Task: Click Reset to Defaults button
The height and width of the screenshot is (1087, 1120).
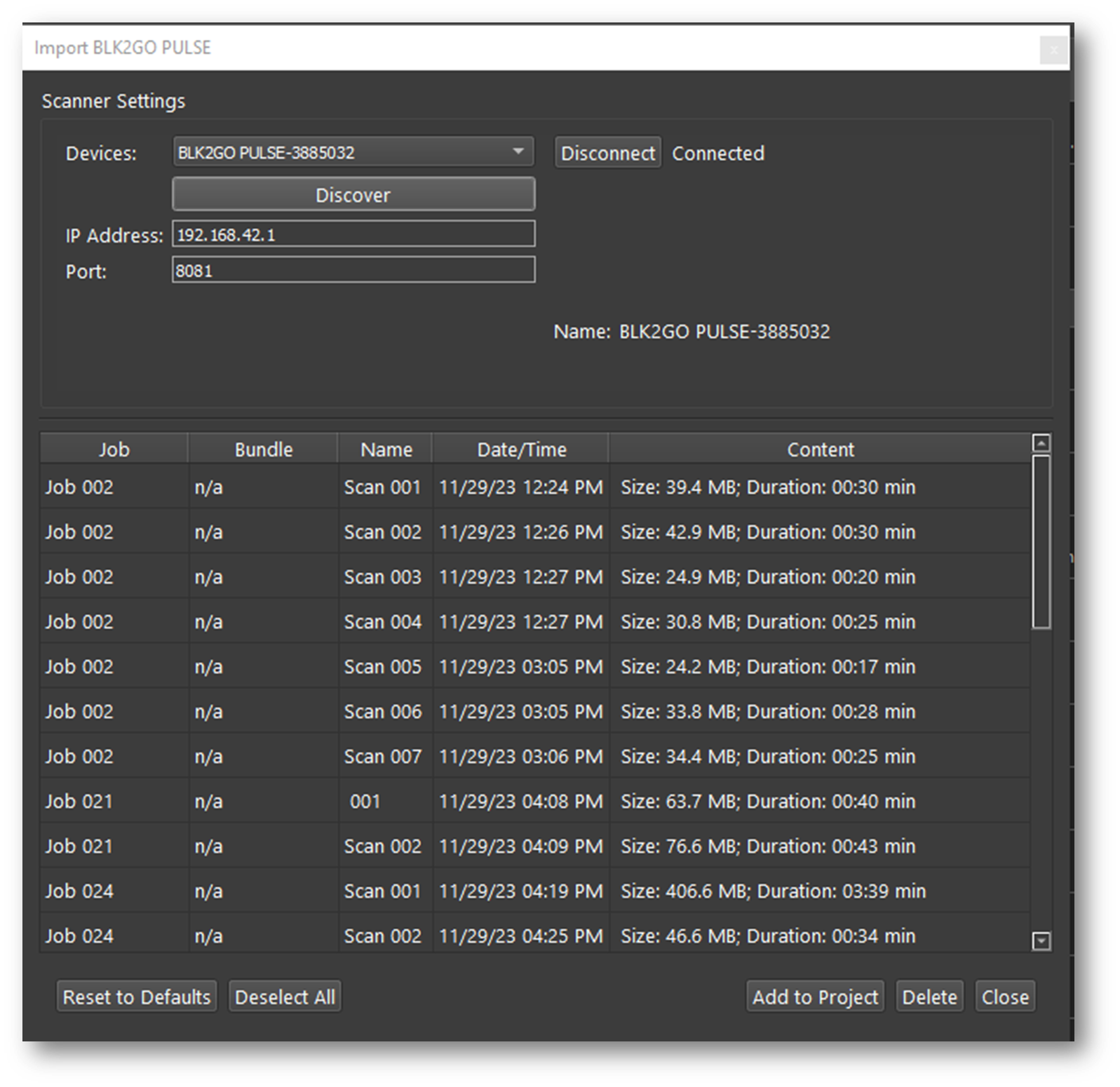Action: pyautogui.click(x=137, y=997)
